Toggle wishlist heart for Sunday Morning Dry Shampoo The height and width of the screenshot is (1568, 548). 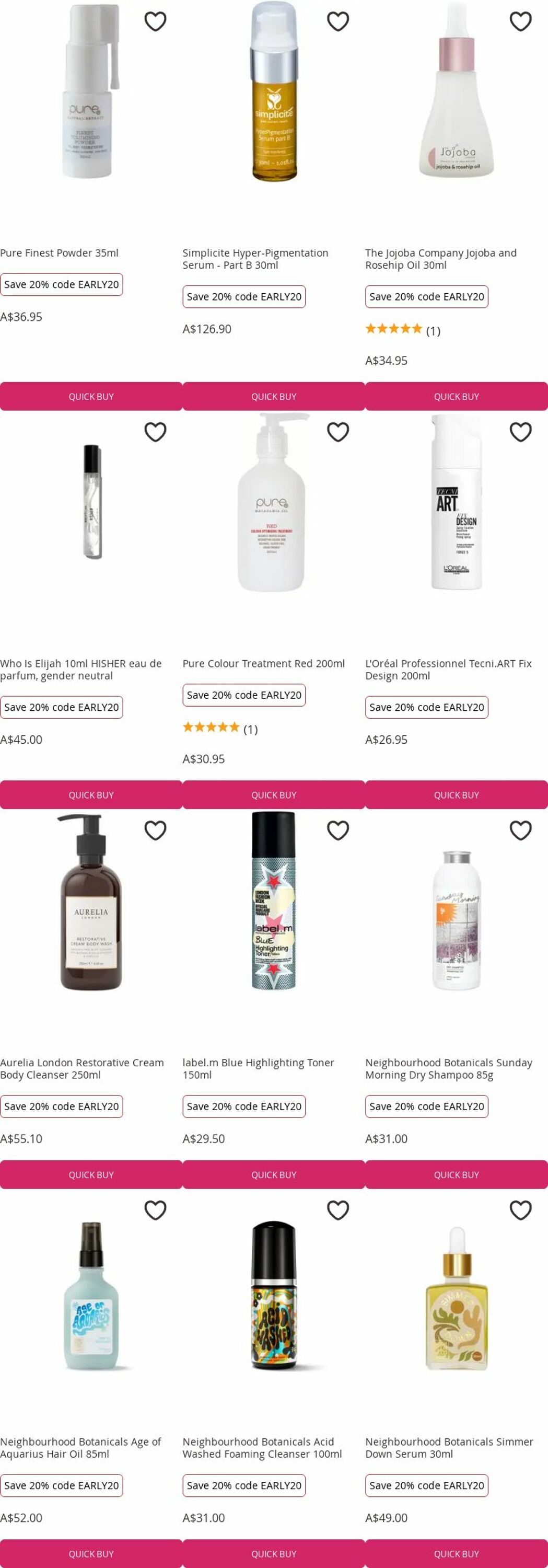point(521,831)
